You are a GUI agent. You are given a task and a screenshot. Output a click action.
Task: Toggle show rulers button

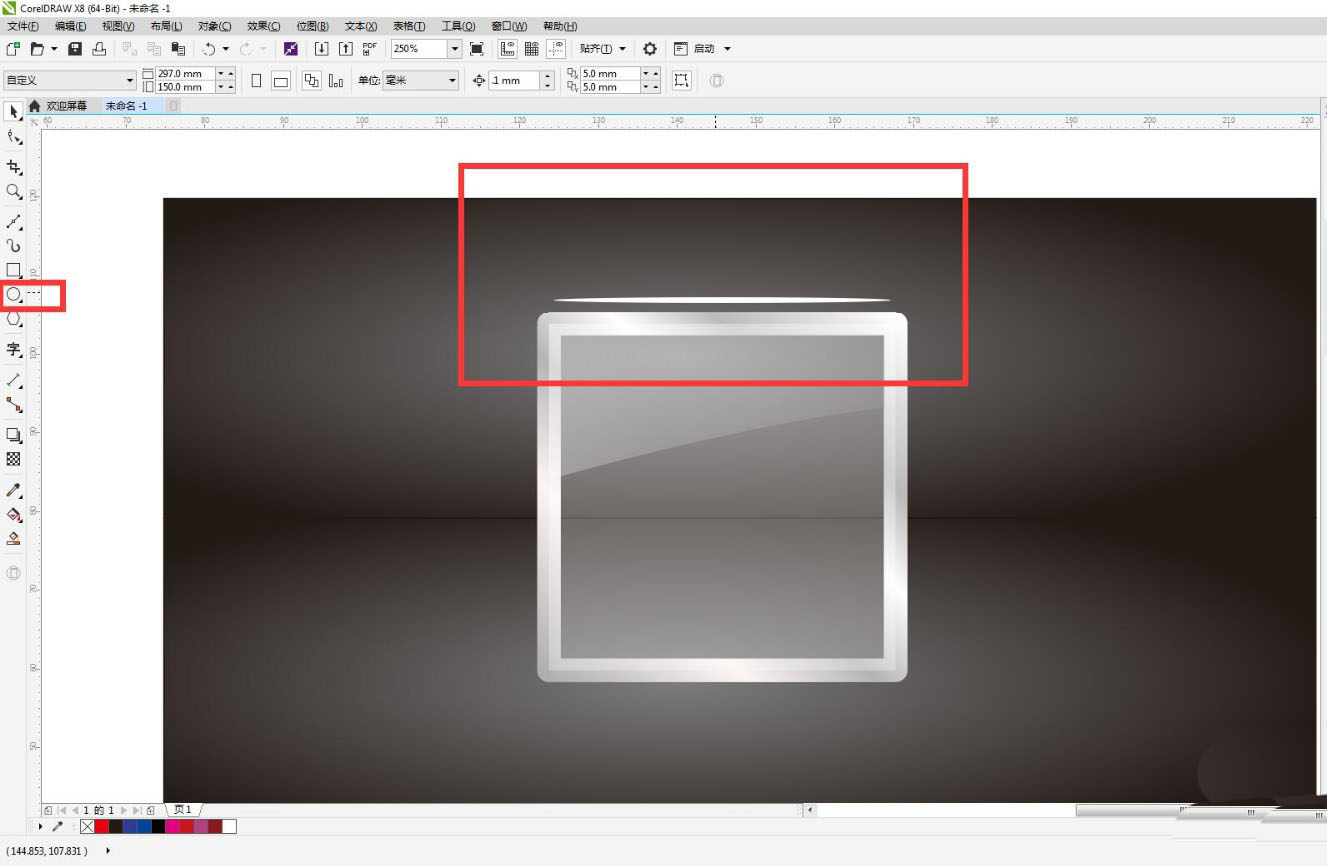pos(508,49)
